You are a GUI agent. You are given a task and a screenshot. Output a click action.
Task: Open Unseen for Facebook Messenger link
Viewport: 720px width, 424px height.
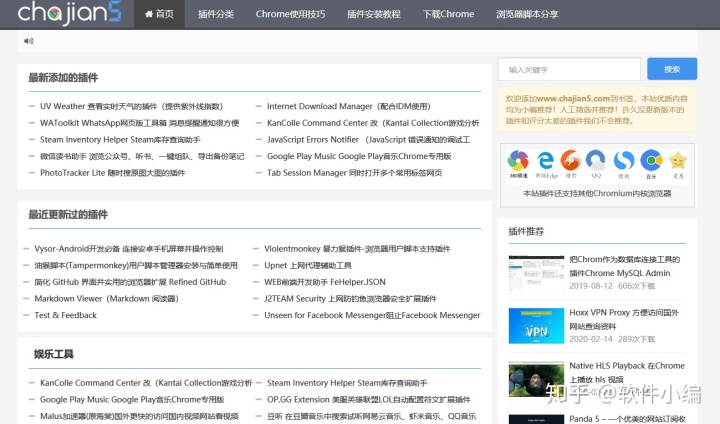[x=372, y=315]
